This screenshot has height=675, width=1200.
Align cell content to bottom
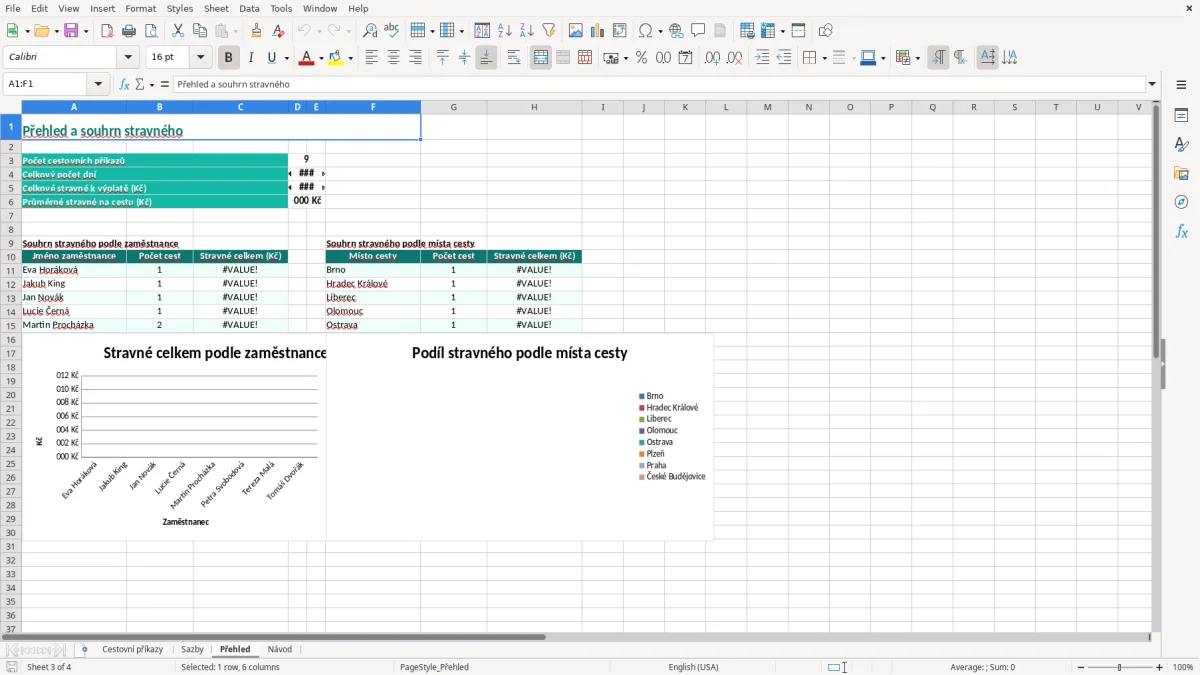pyautogui.click(x=486, y=58)
